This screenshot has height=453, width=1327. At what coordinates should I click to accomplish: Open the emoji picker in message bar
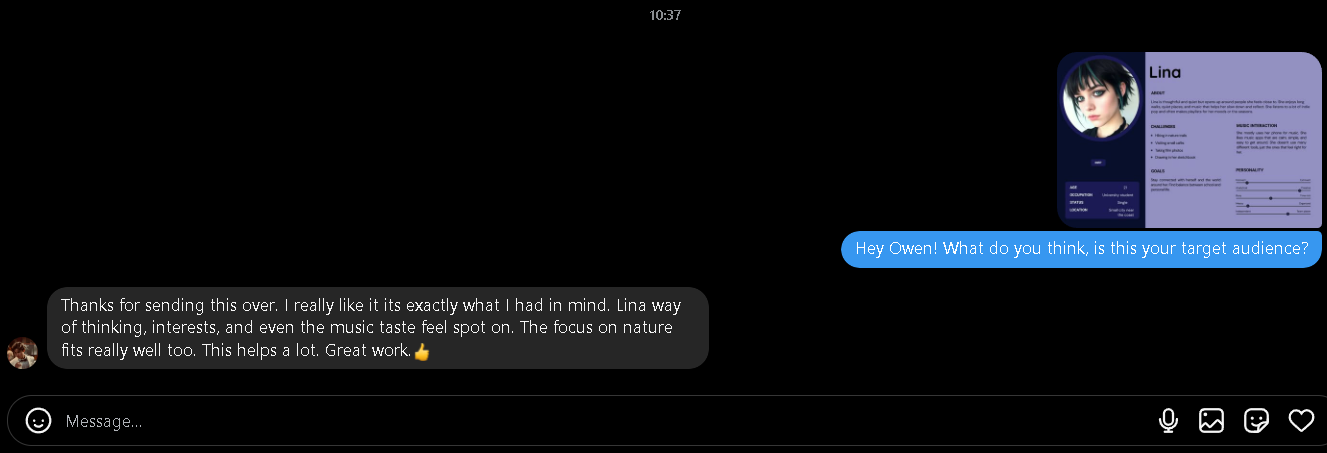click(38, 421)
